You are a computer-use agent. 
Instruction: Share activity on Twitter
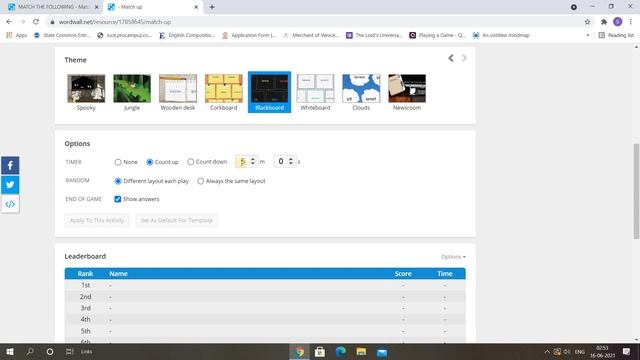10,184
